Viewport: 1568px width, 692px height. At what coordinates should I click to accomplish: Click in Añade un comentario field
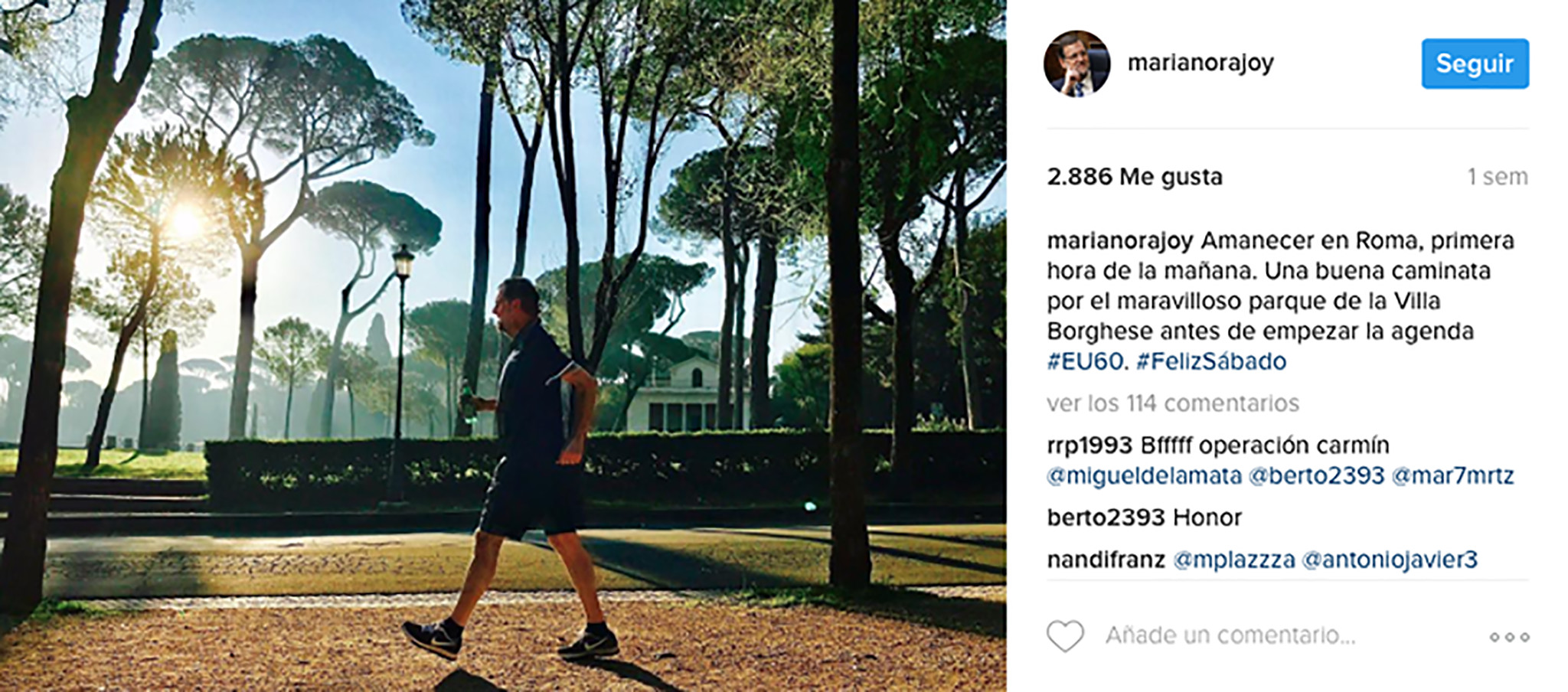[1230, 635]
